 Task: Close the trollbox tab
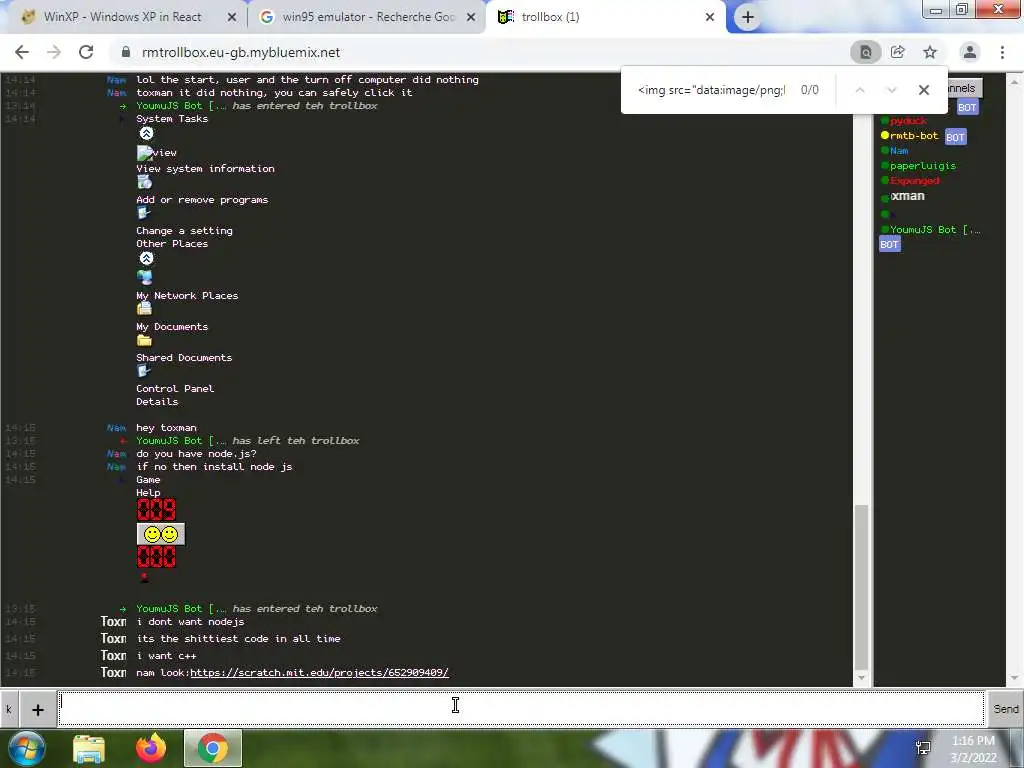pos(710,17)
